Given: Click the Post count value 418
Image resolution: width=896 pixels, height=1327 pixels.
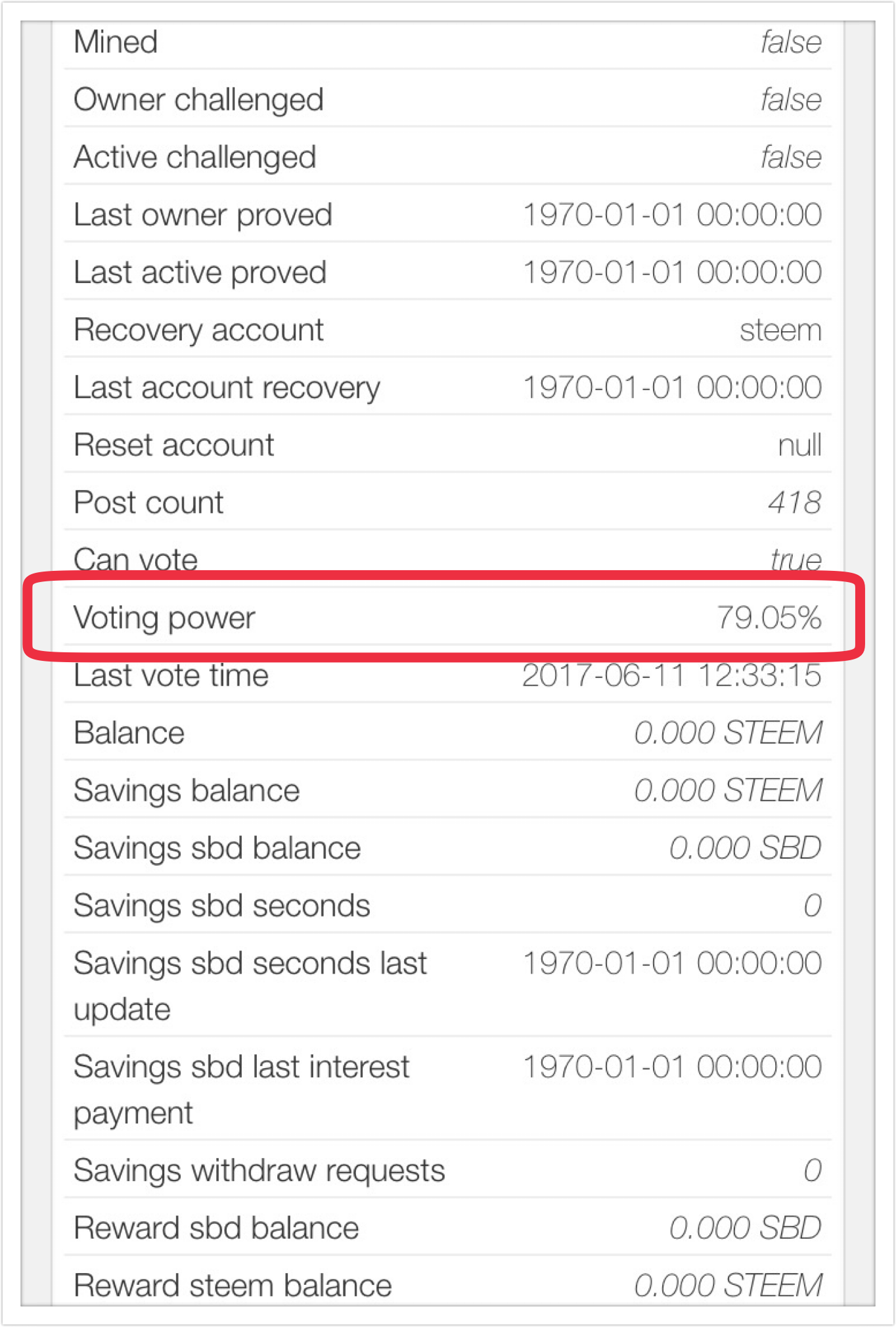Looking at the screenshot, I should point(795,503).
